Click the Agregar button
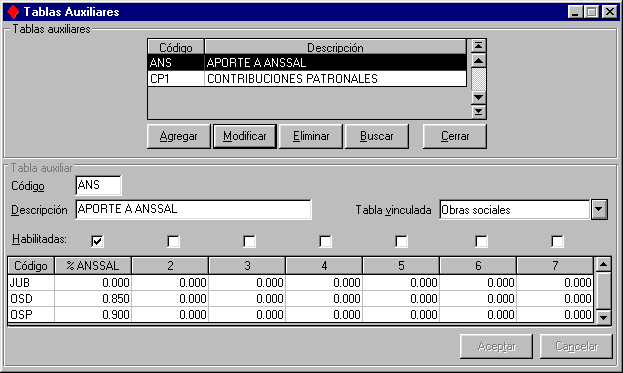 (x=178, y=136)
